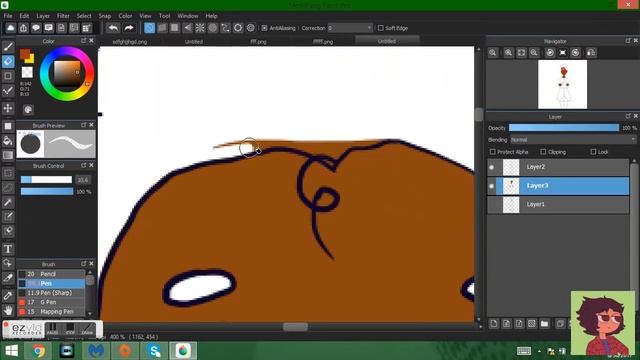Open the Window menu
The width and height of the screenshot is (640, 360).
tap(188, 16)
